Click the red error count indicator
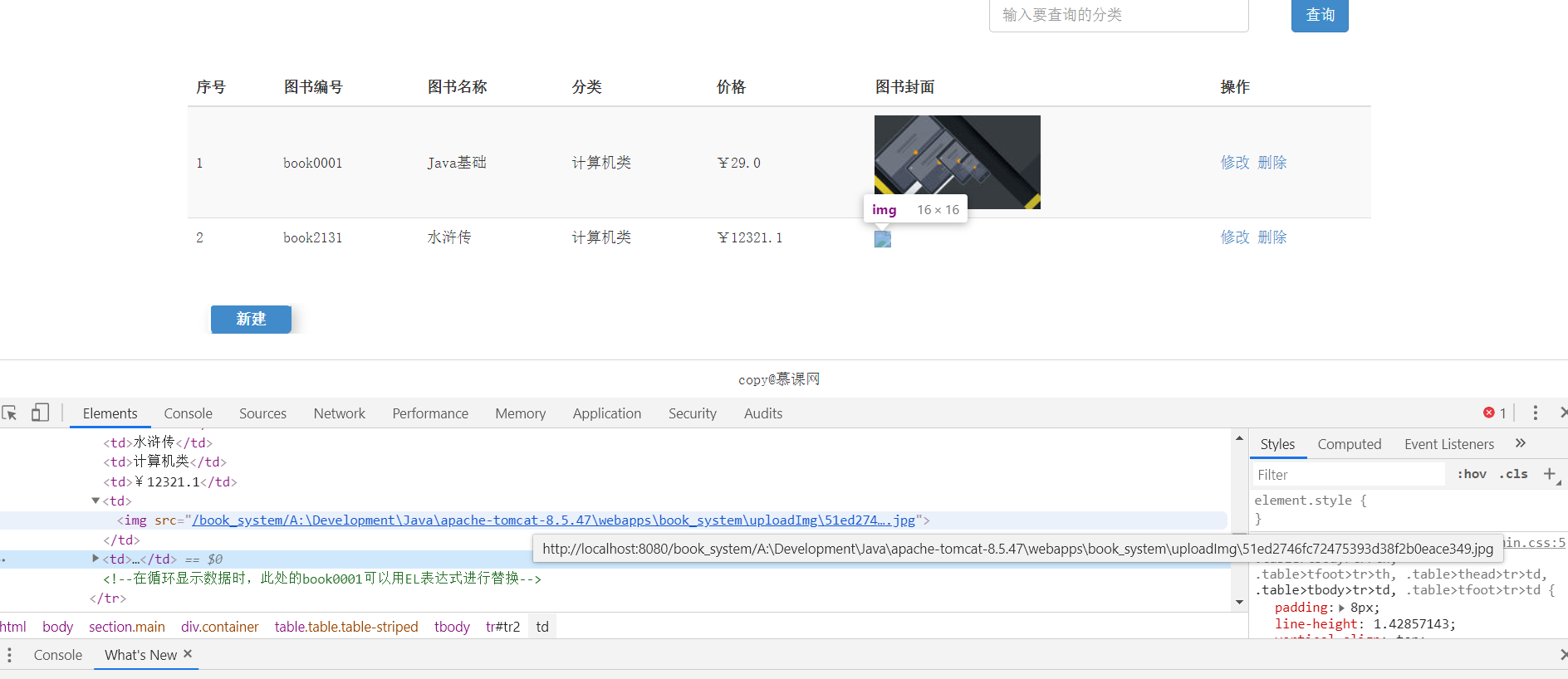This screenshot has width=1568, height=679. point(1495,413)
